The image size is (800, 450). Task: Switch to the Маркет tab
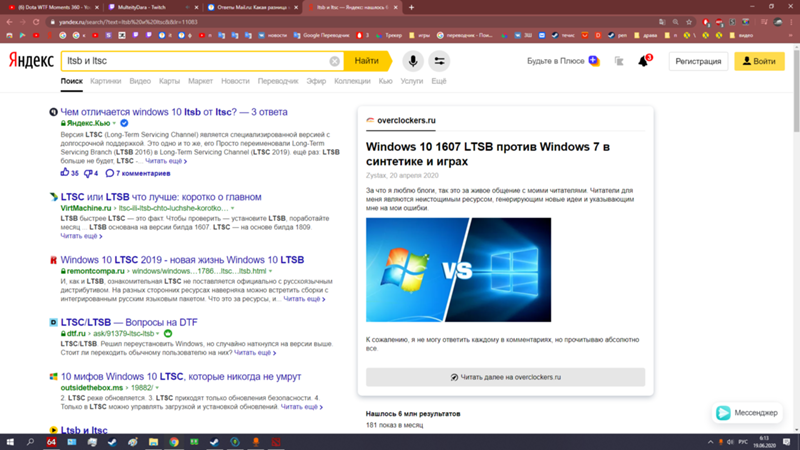point(200,81)
